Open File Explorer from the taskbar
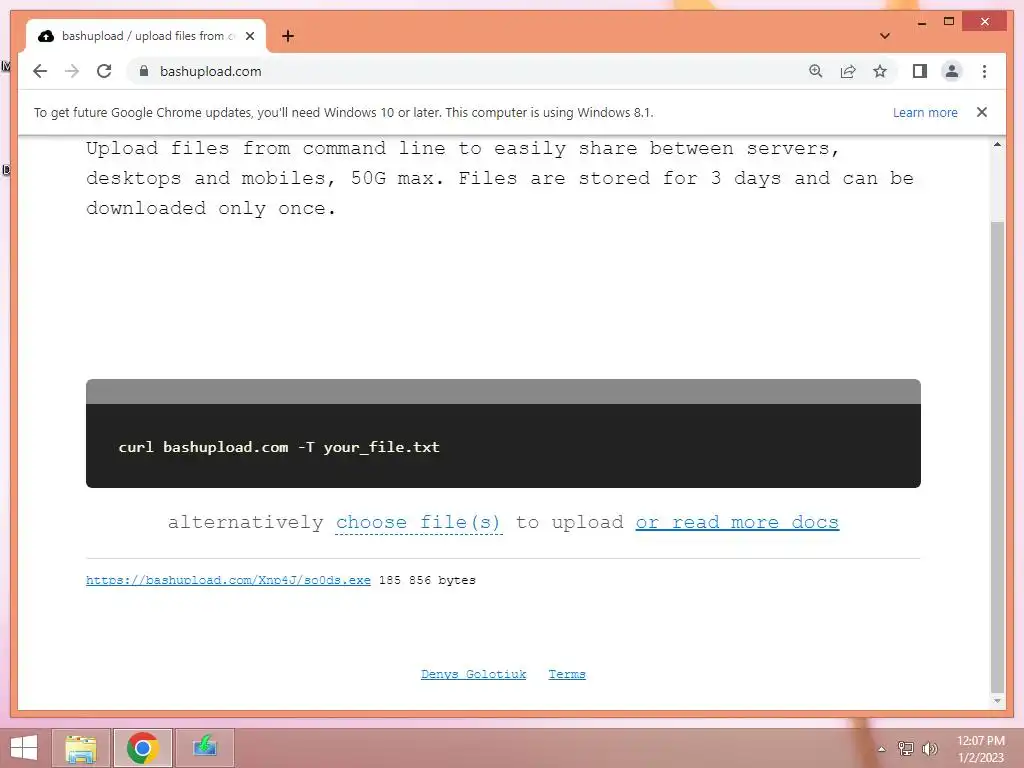This screenshot has width=1024, height=768. [x=81, y=748]
